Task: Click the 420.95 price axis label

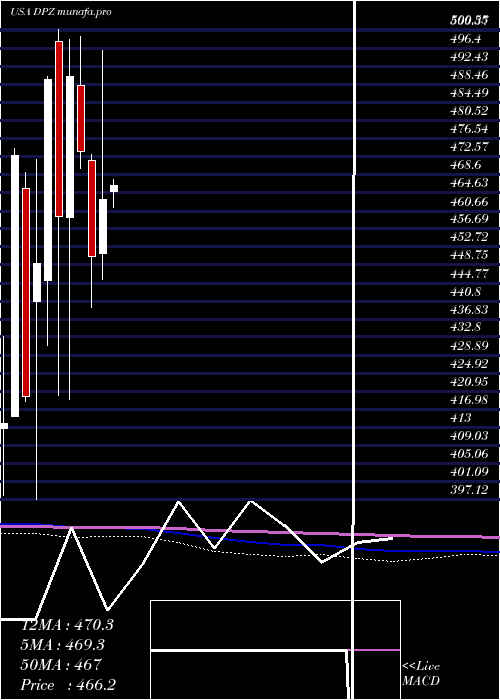Action: pos(469,382)
